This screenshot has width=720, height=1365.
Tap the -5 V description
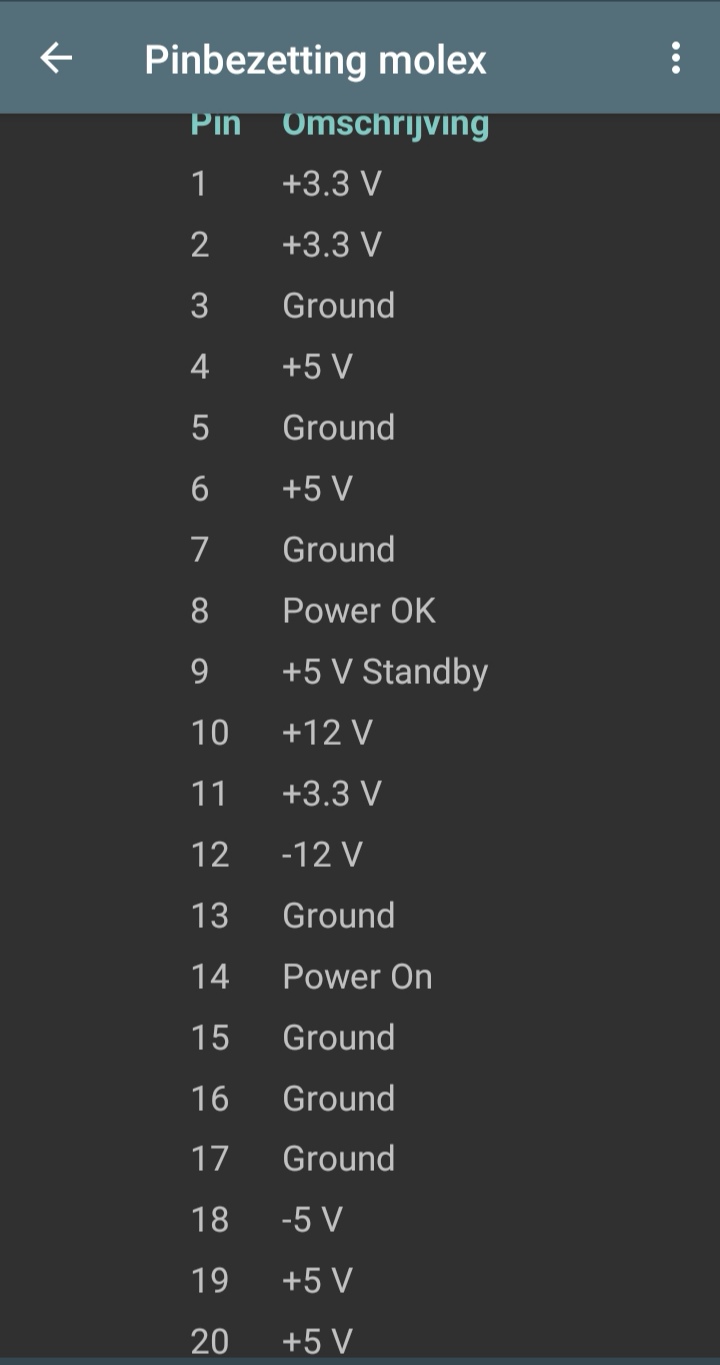(312, 1220)
